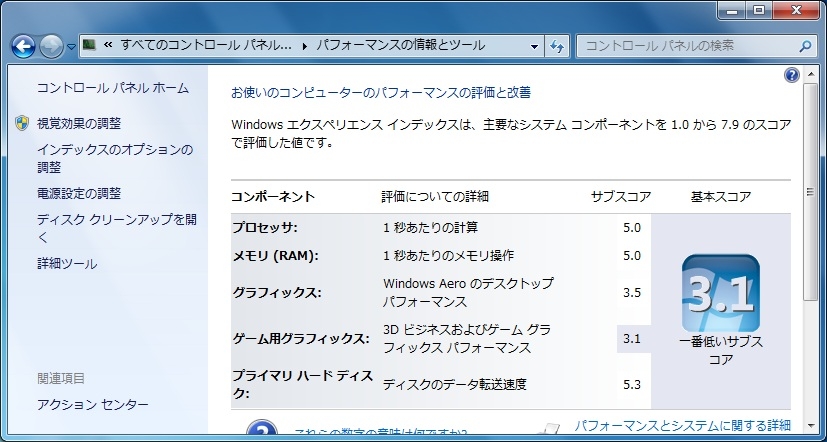Viewport: 827px width, 442px height.
Task: Click the グラフィックス subscore 3.5
Action: tap(632, 293)
